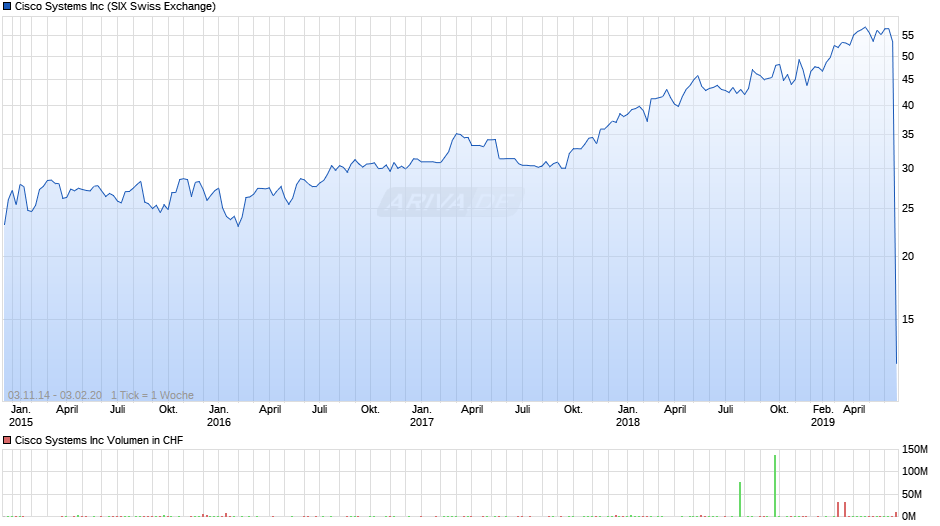Viewport: 940px width, 526px height.
Task: Select the 'Cisco Systems Inc Volumen in CHF' label
Action: 99,440
